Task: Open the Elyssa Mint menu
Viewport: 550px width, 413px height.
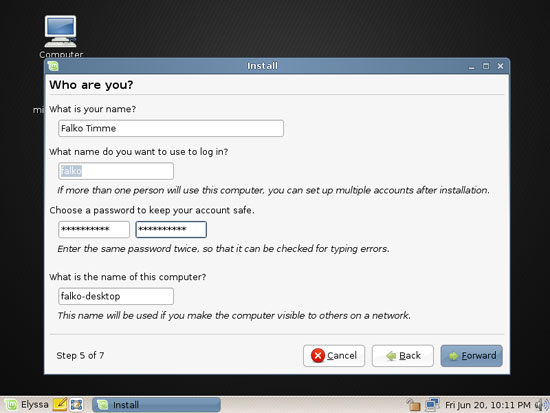Action: [27, 405]
